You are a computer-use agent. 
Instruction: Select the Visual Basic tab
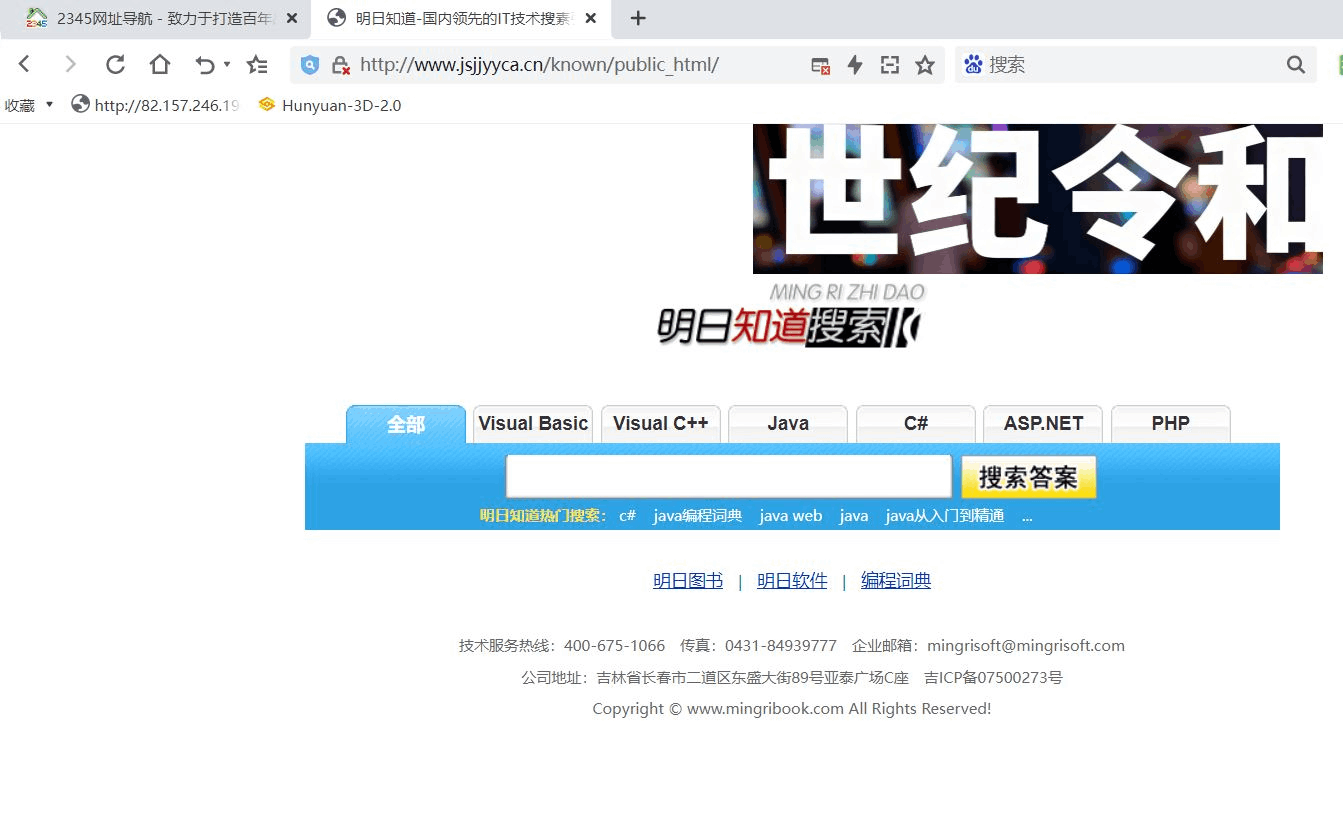(x=533, y=424)
